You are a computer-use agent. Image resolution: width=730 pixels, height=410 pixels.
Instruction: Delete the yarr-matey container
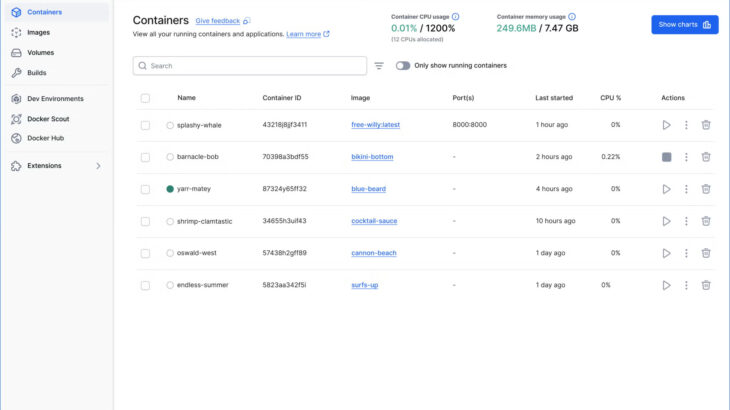706,189
